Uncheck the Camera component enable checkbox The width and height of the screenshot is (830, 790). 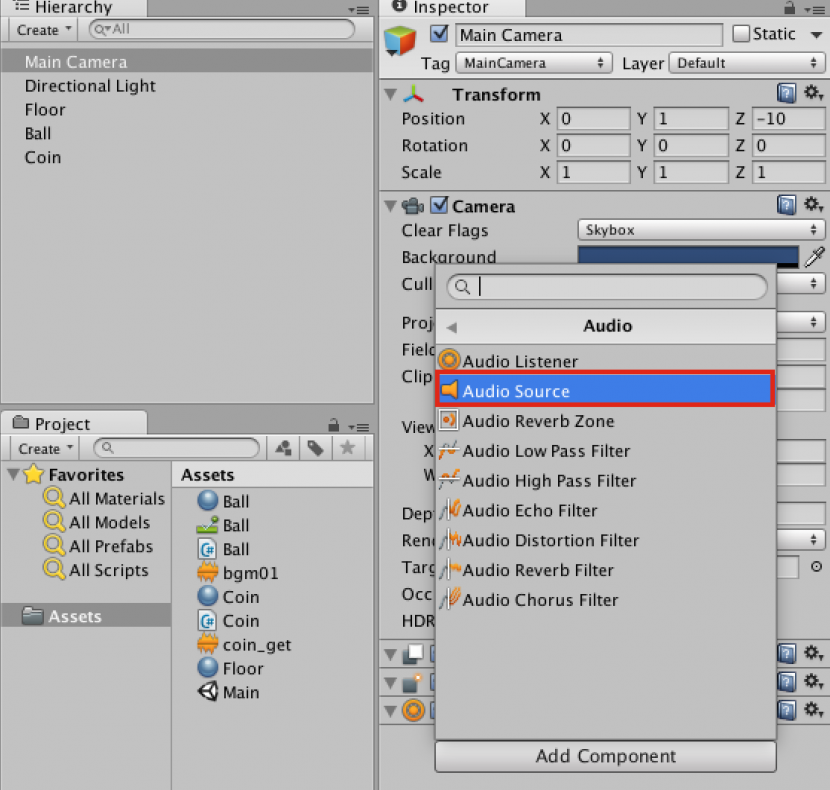click(440, 206)
